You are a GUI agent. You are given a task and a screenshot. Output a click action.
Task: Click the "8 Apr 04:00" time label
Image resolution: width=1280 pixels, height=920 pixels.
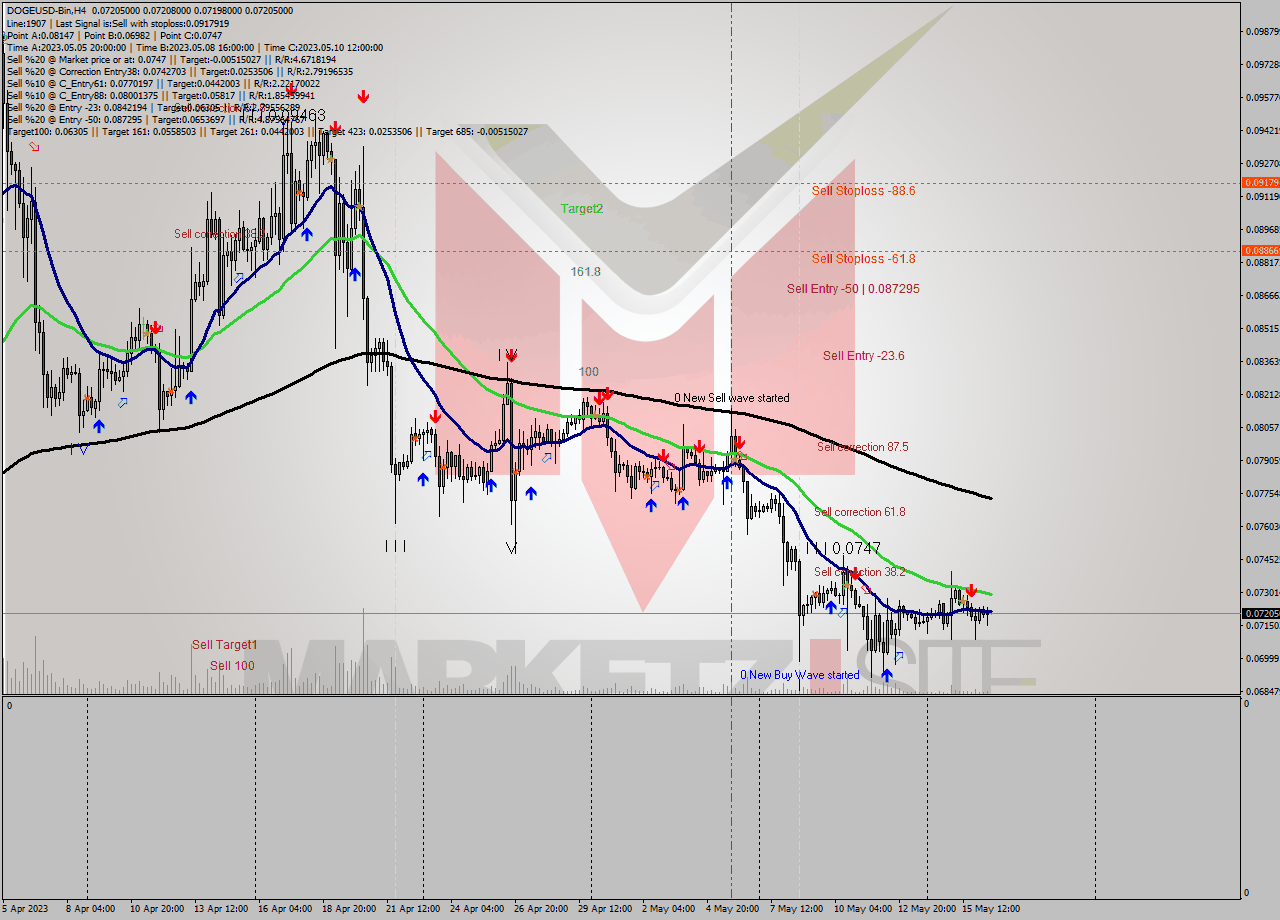90,909
